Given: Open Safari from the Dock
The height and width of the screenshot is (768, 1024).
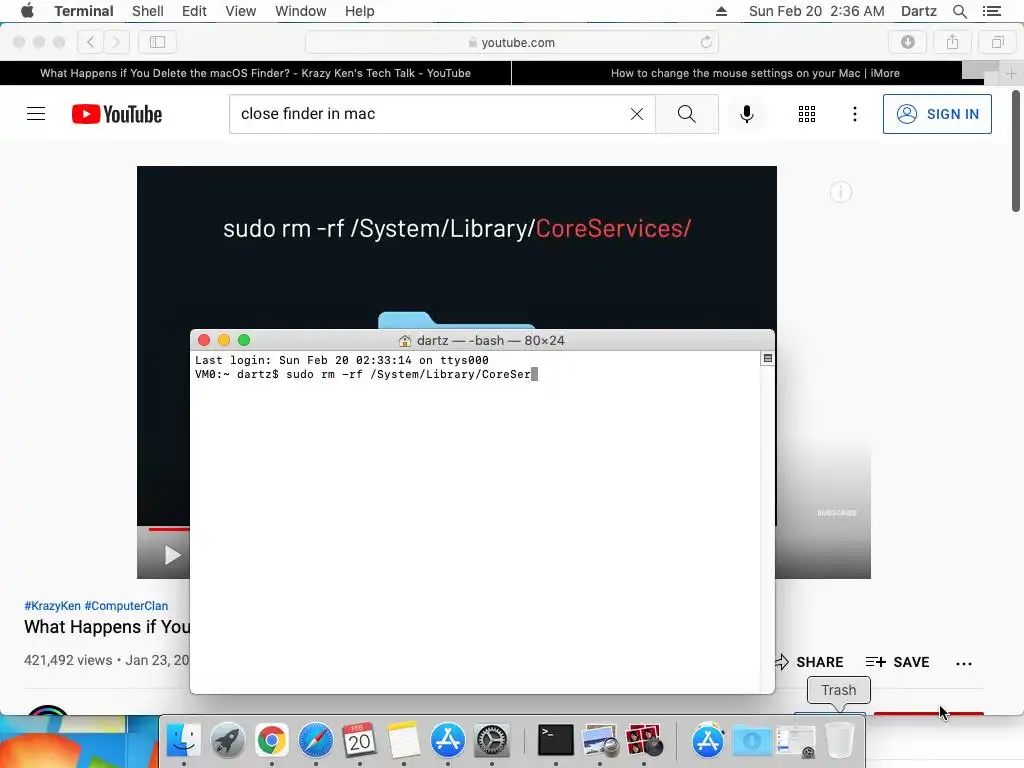Looking at the screenshot, I should 315,741.
